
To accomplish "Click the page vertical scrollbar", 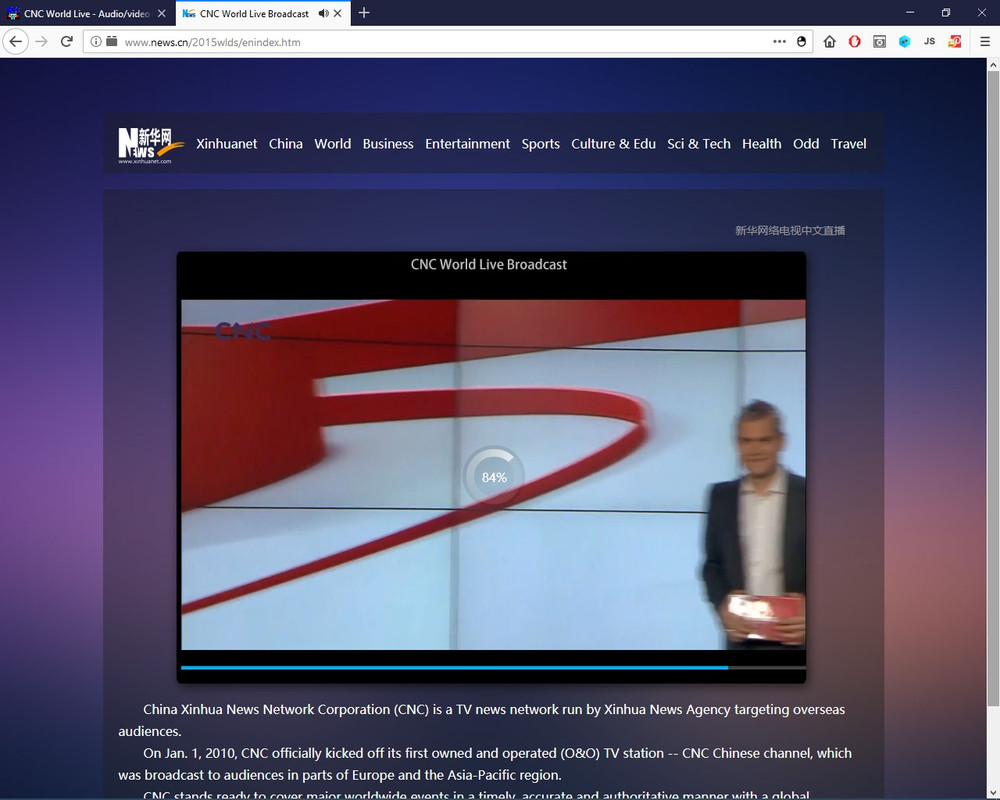I will (x=993, y=388).
